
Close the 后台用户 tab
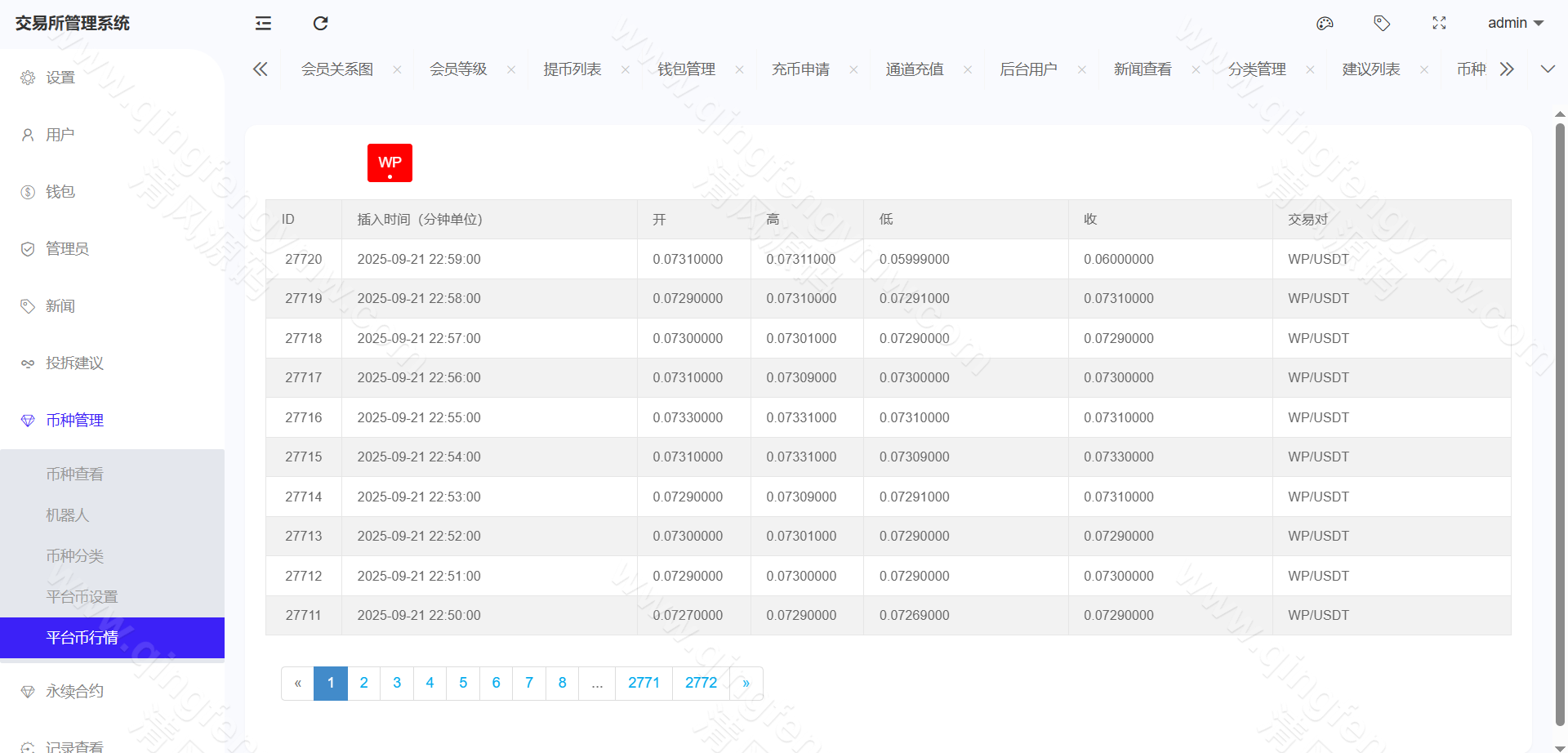tap(1081, 69)
